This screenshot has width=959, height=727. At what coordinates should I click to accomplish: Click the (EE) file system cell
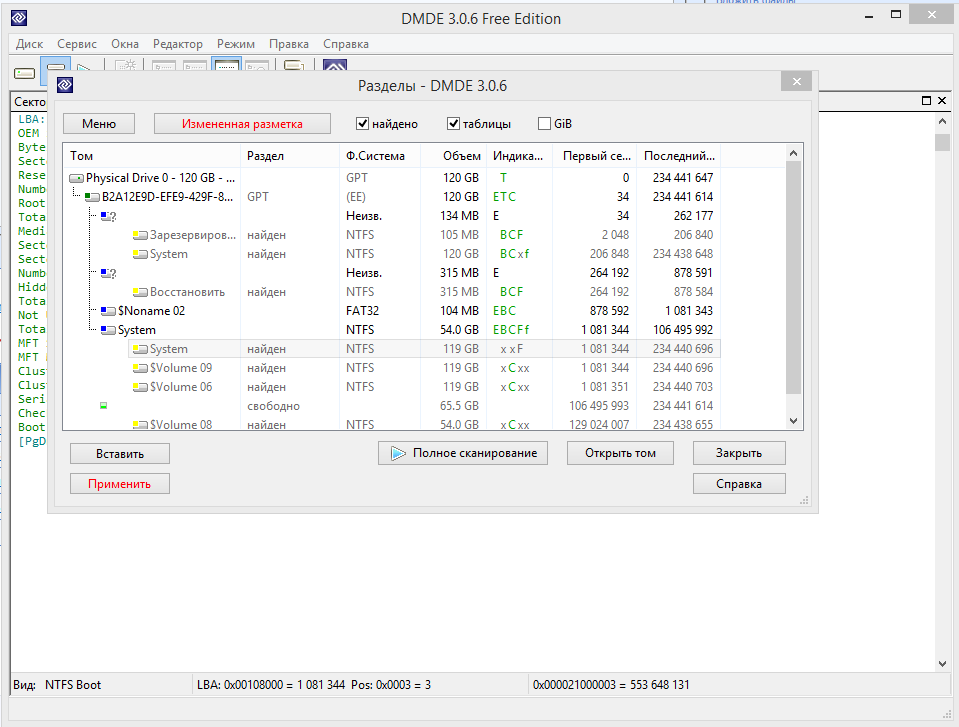pos(356,197)
